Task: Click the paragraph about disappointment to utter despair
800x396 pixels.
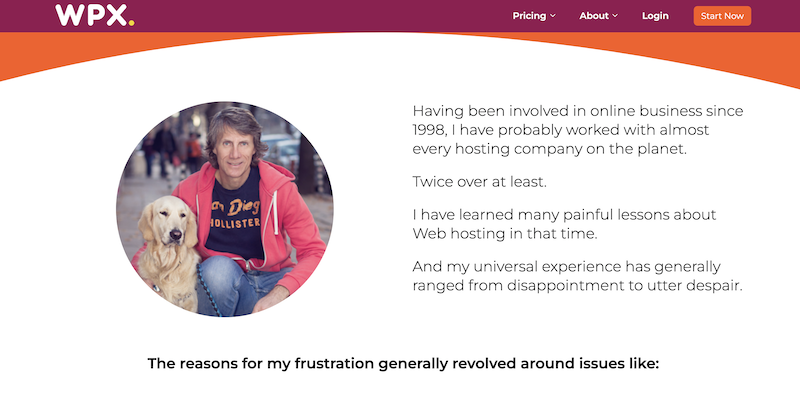Action: tap(577, 276)
